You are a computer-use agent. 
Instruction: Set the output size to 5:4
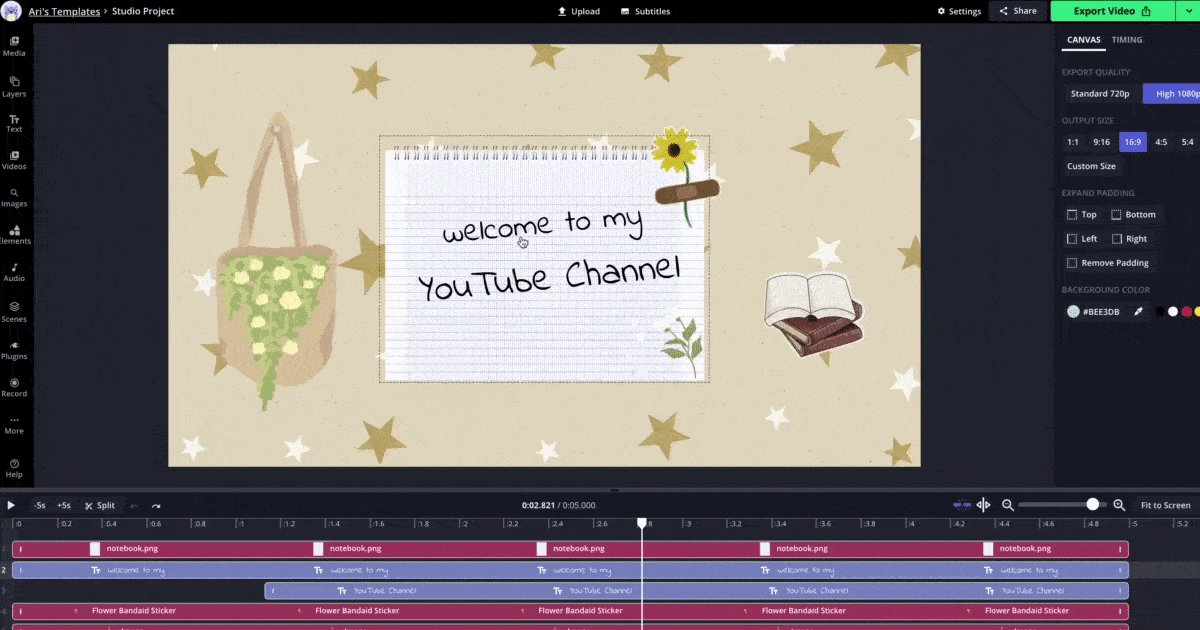tap(1188, 142)
